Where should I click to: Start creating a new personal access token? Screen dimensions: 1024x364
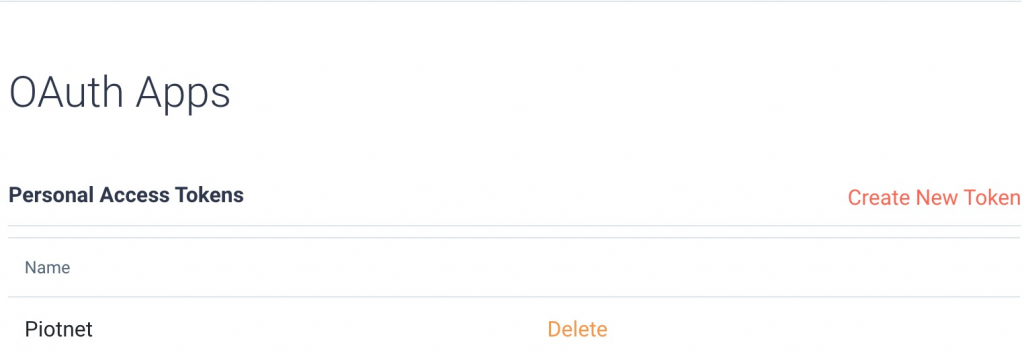934,197
